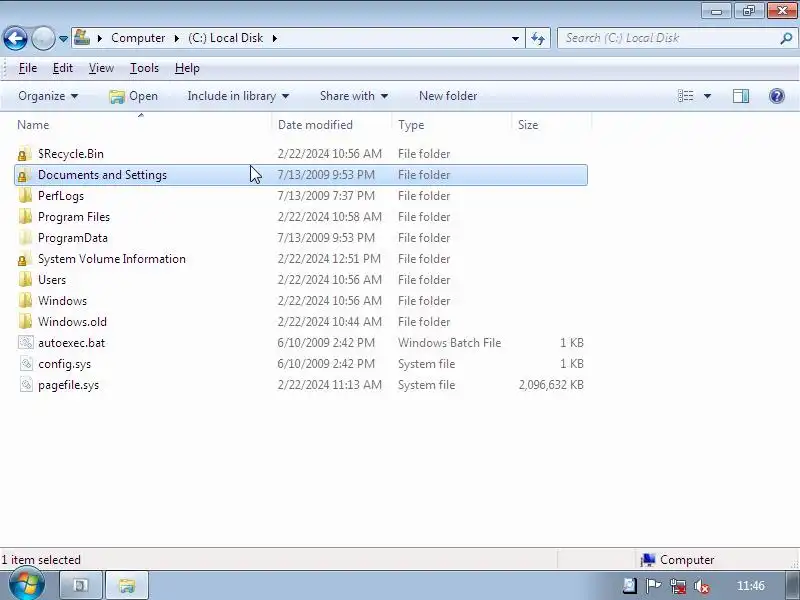
Task: Go back with the blue Back arrow
Action: [15, 38]
